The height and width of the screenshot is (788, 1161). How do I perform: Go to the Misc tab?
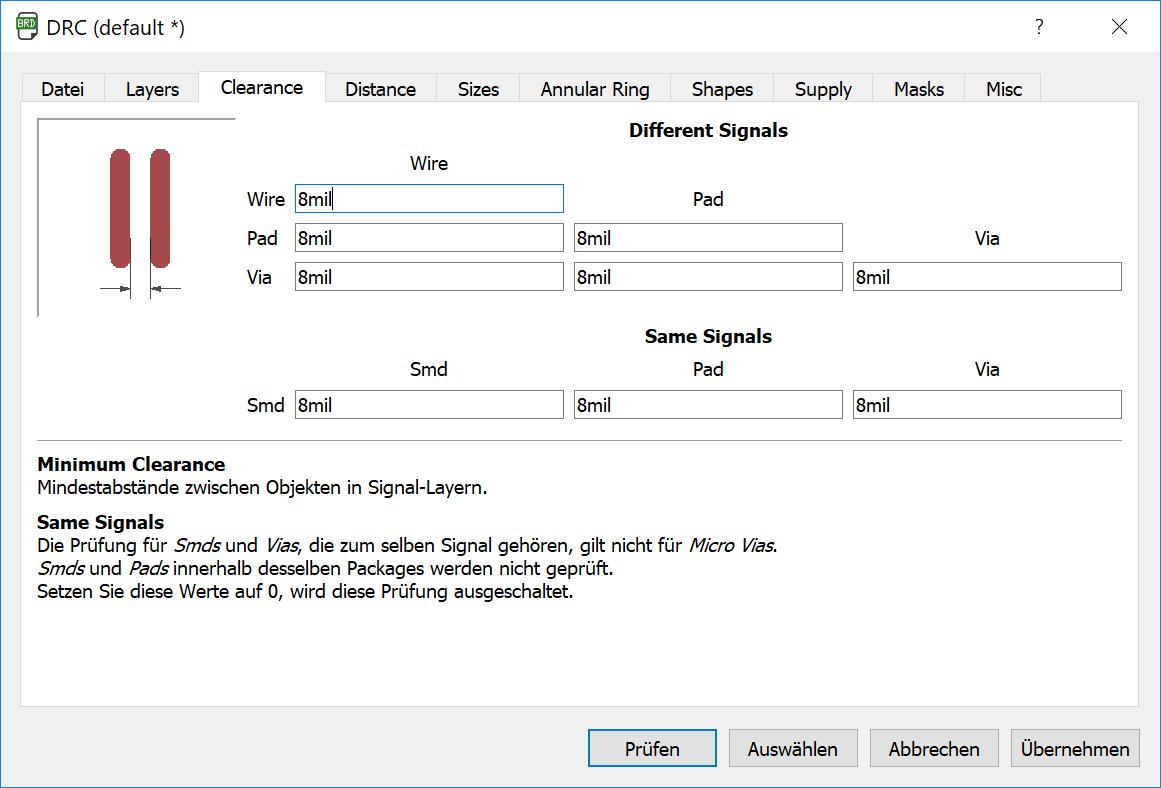pyautogui.click(x=1004, y=89)
